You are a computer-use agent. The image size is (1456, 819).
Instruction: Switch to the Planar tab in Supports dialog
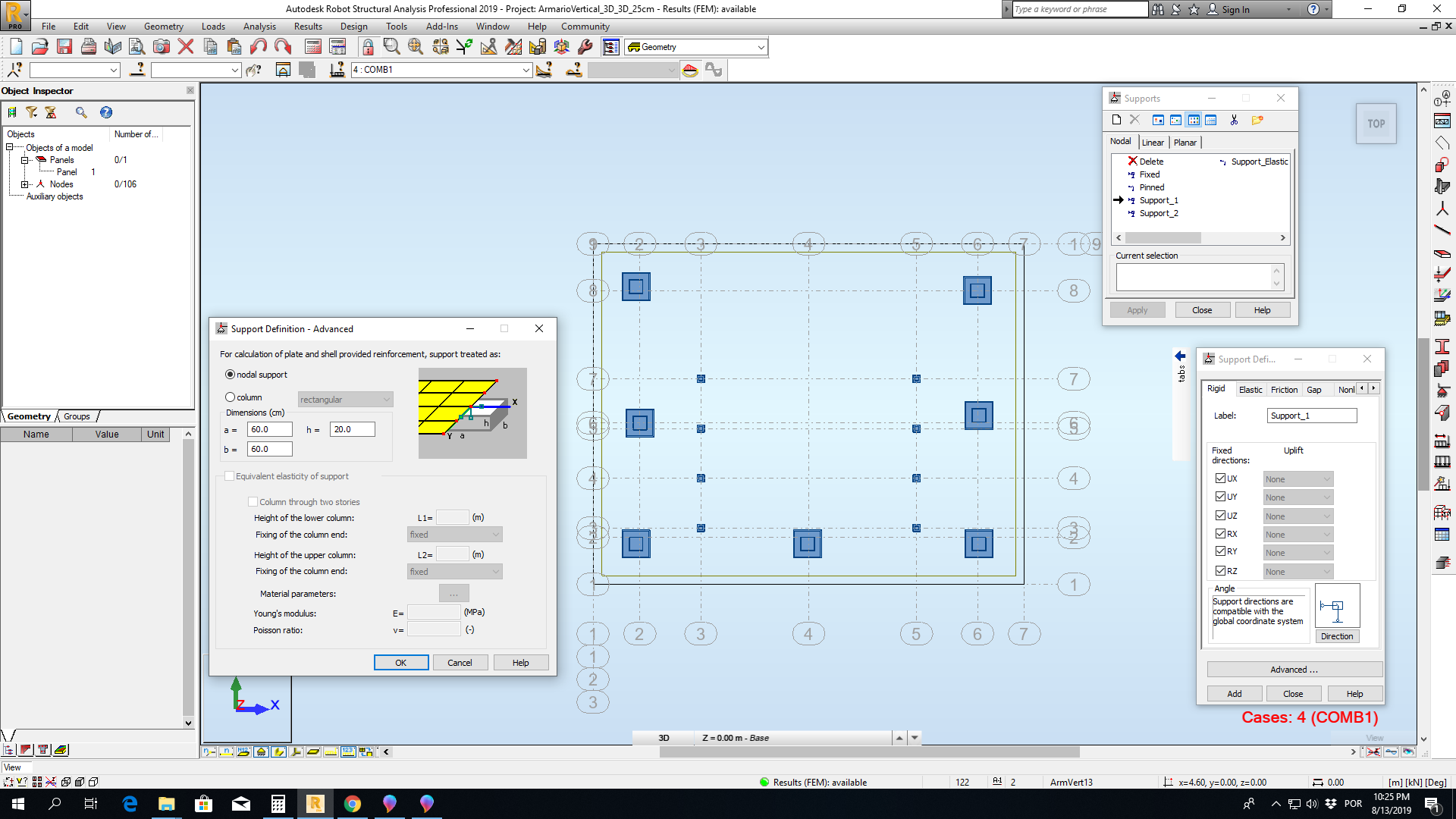pyautogui.click(x=1185, y=143)
